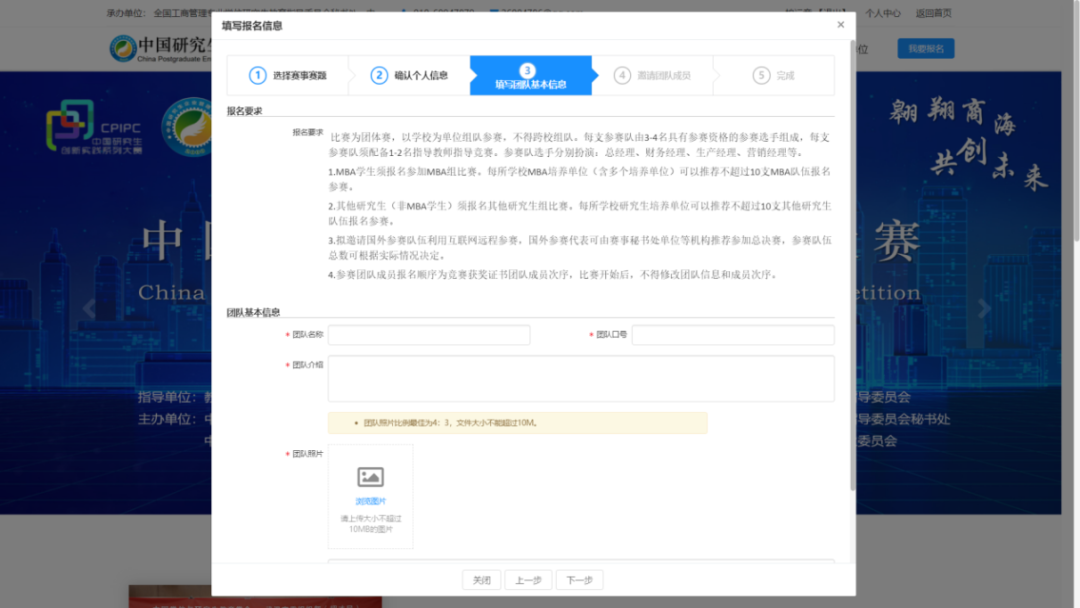Click the CPIPC logo on banner

(x=95, y=128)
